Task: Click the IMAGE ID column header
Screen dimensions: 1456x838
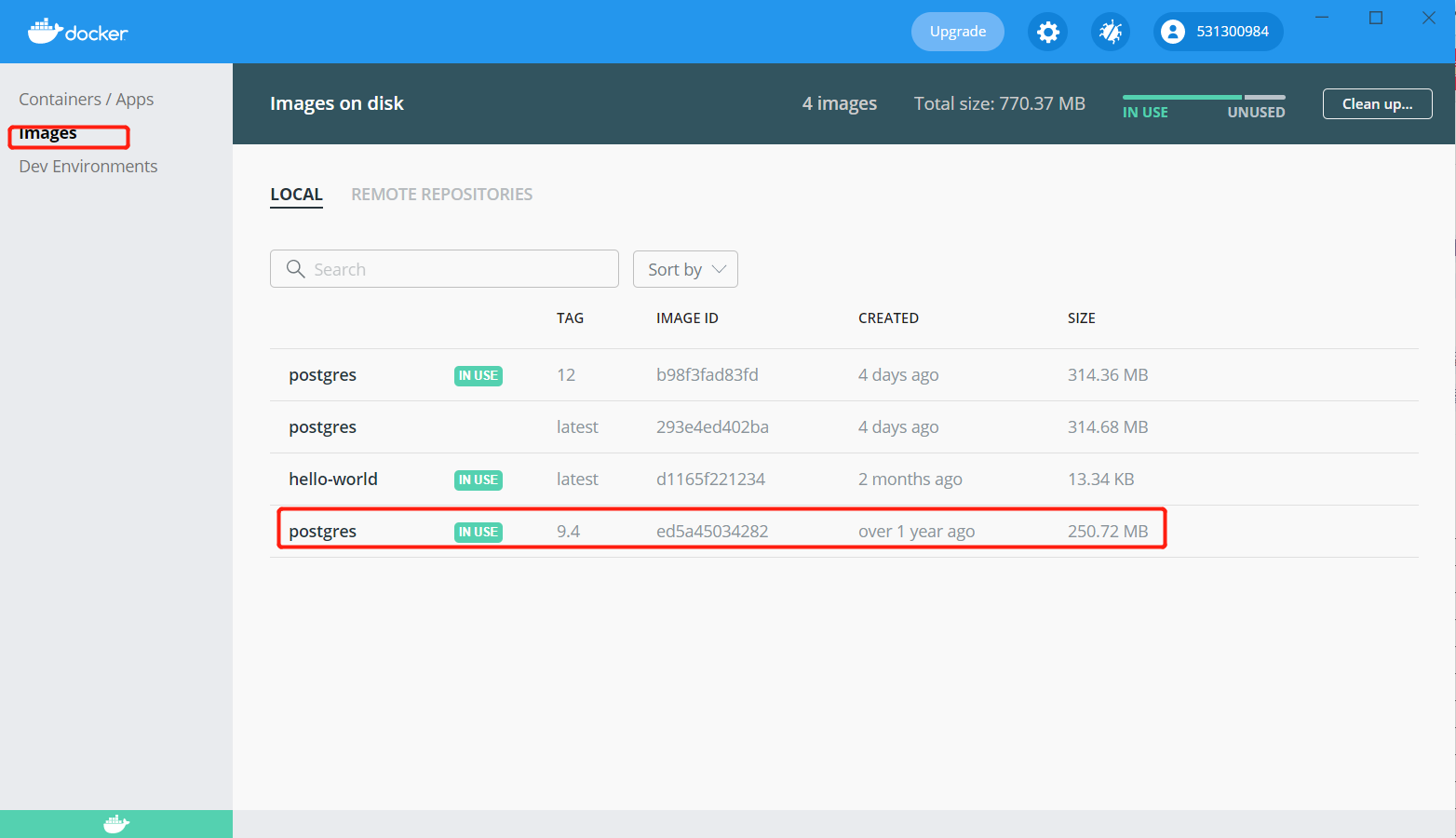Action: [687, 318]
